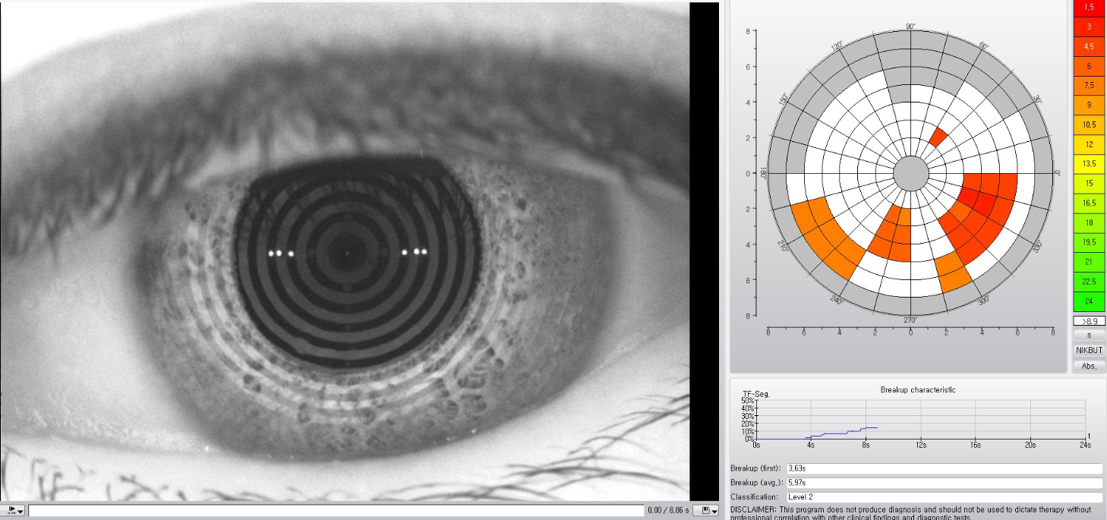The image size is (1107, 520).
Task: Click the '0,00 / 8,86 s' time readout
Action: click(x=668, y=511)
